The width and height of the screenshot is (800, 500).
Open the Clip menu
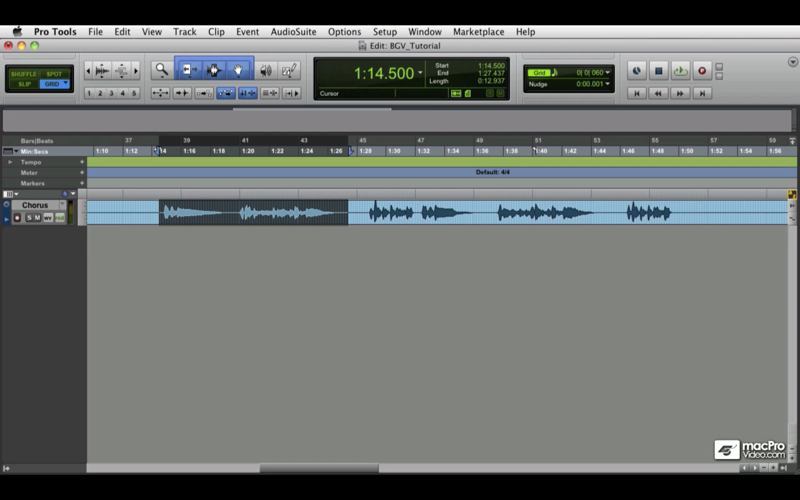216,32
